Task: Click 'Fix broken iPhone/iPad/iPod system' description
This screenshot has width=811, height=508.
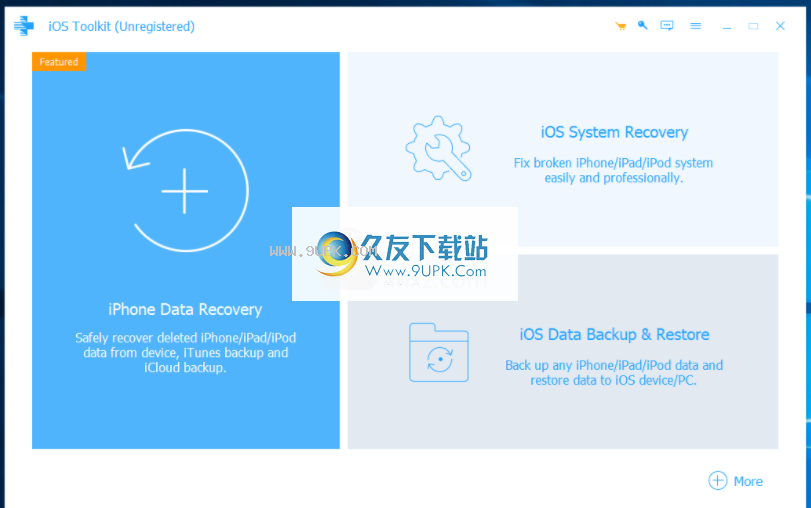Action: point(613,170)
